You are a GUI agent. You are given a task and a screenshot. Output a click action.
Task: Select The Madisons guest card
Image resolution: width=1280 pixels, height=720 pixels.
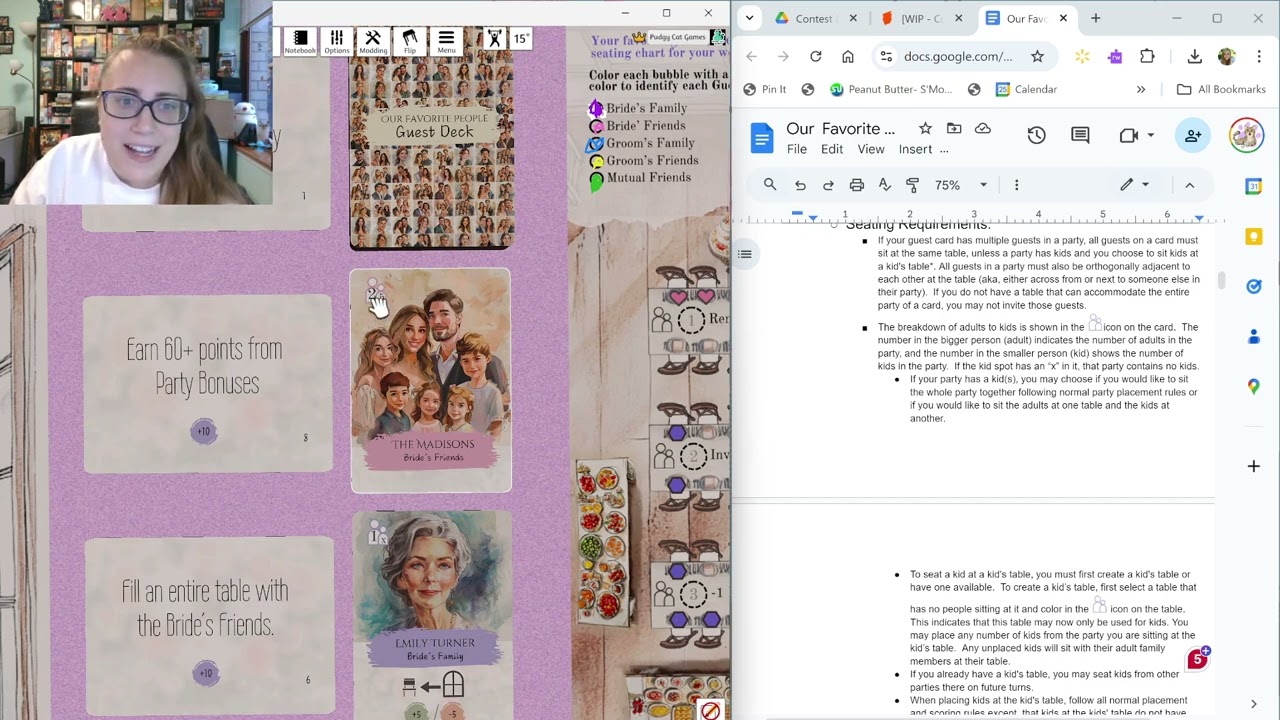[x=431, y=380]
